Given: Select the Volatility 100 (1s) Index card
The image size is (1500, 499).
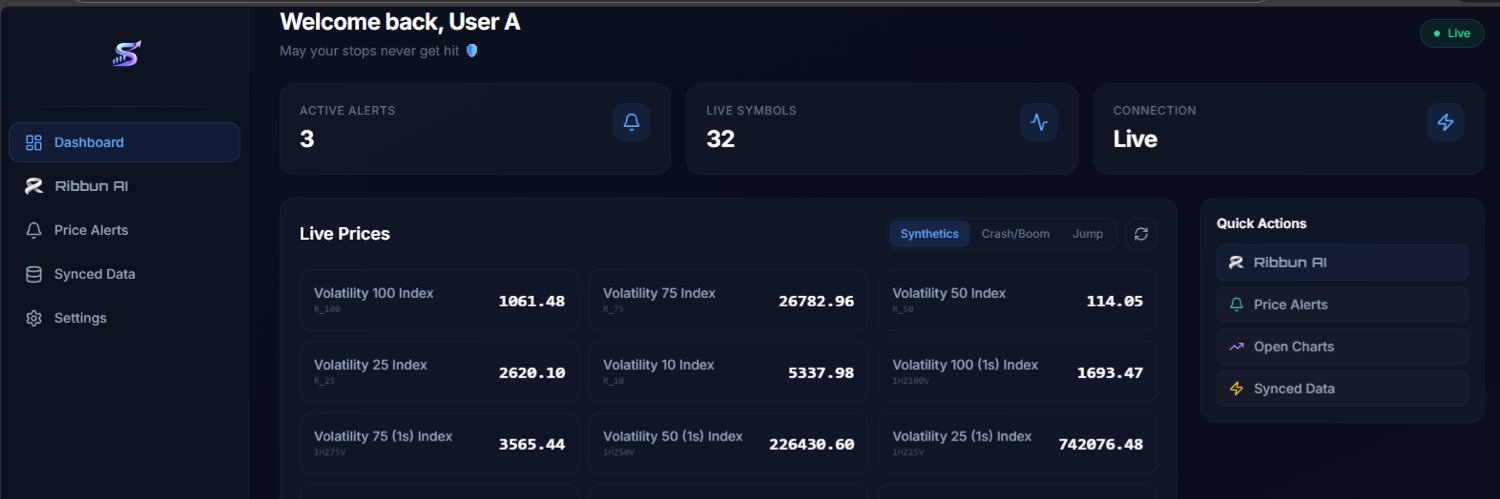Looking at the screenshot, I should tap(1017, 372).
